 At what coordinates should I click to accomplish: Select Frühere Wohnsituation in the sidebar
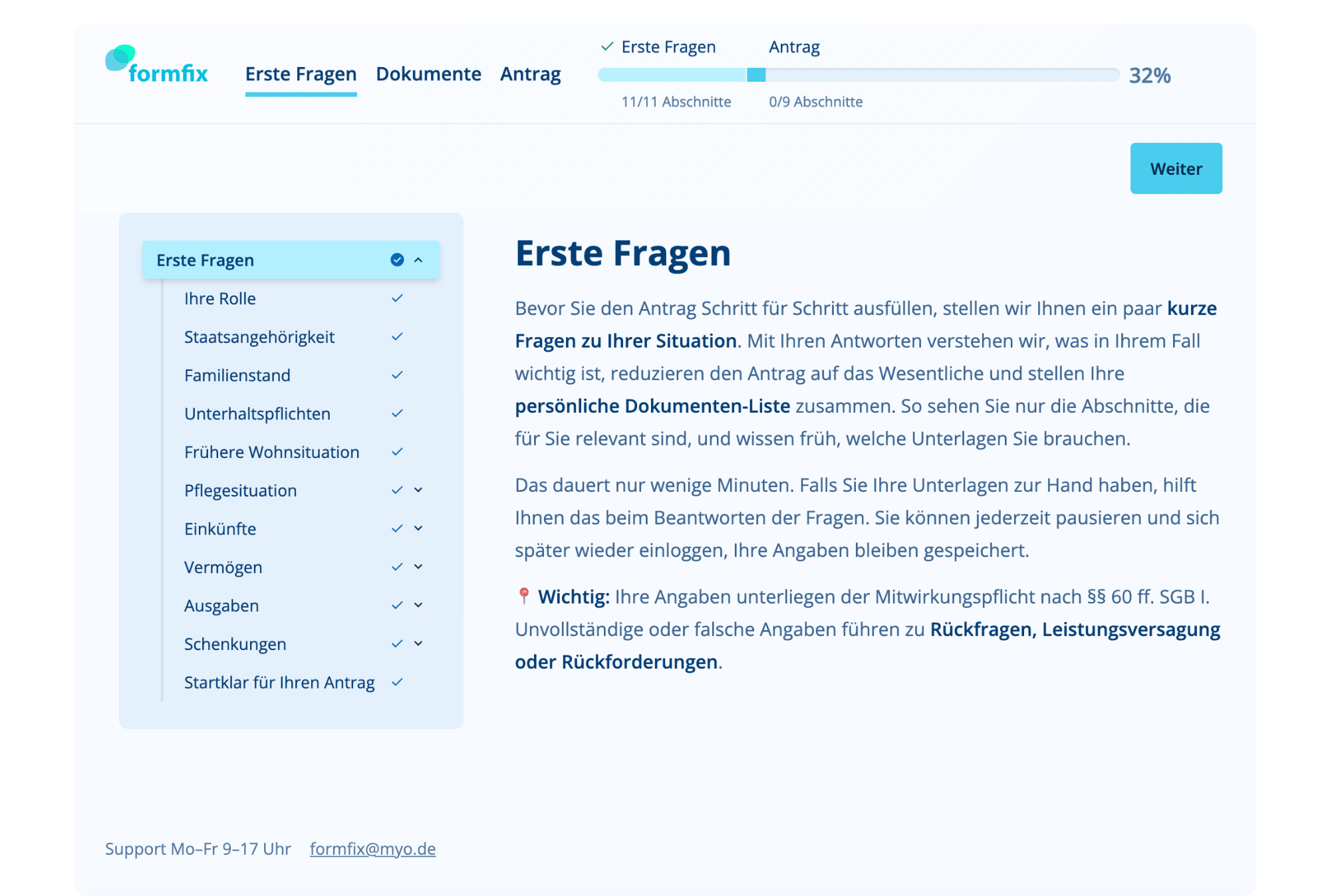(x=272, y=452)
